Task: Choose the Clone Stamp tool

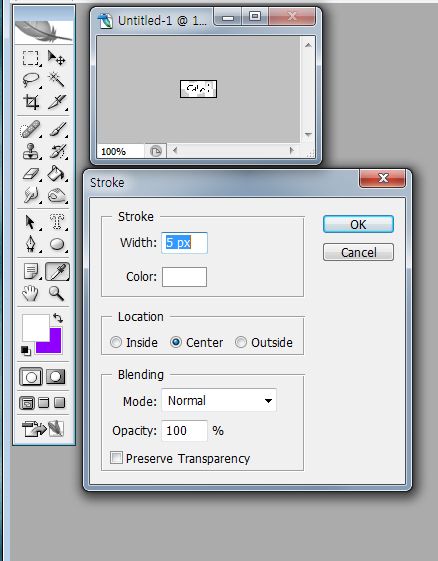Action: [31, 151]
